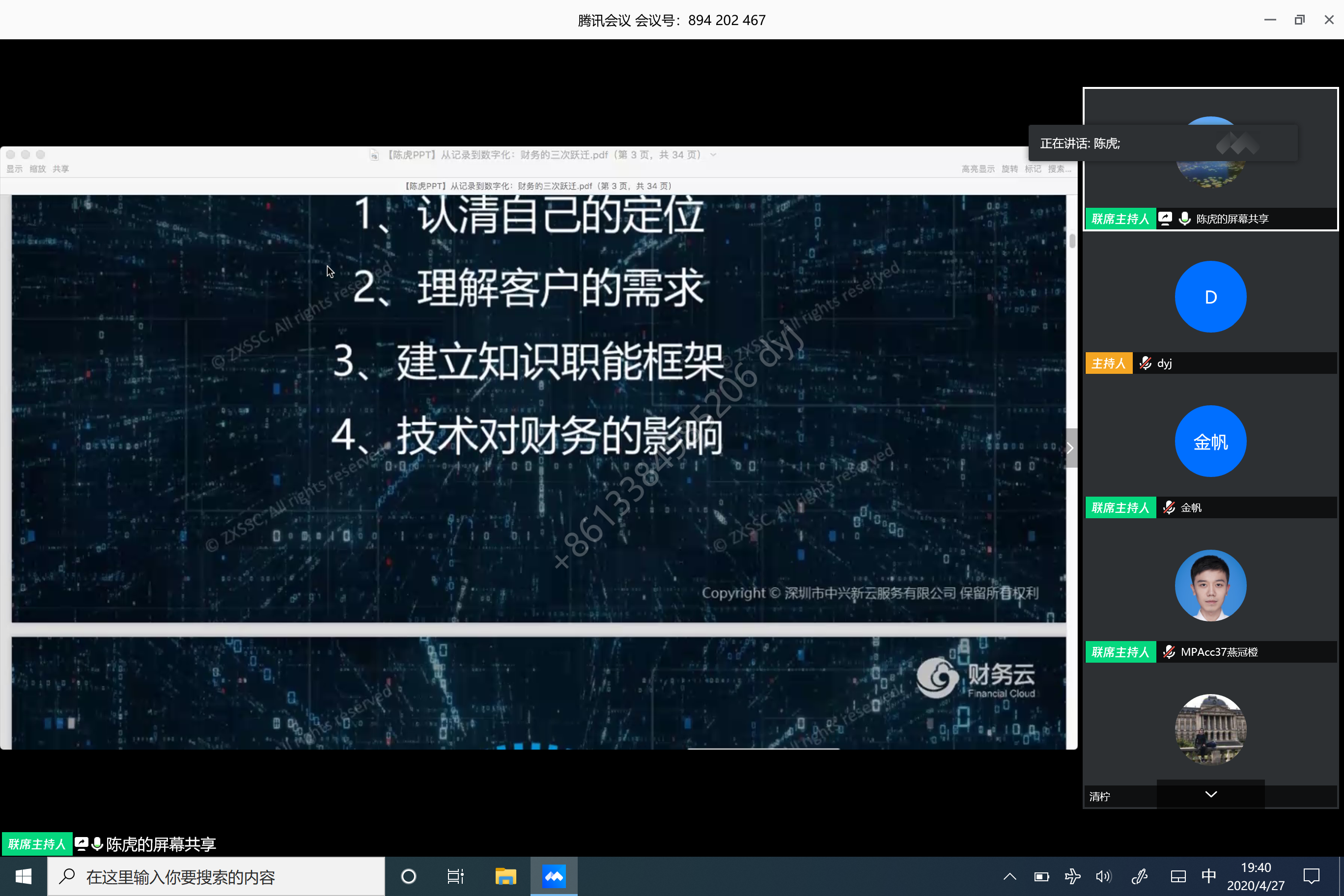
Task: Open File Explorer from taskbar
Action: point(505,876)
